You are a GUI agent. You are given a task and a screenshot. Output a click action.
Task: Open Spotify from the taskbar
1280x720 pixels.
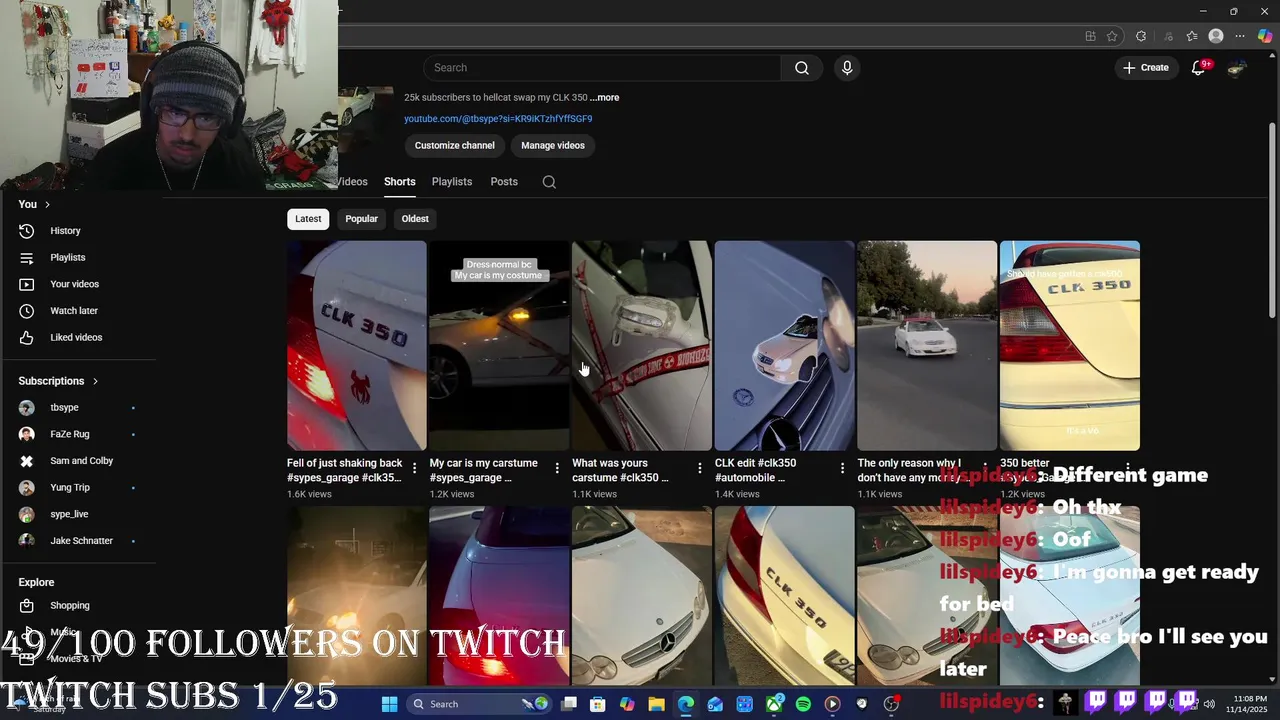pos(803,704)
